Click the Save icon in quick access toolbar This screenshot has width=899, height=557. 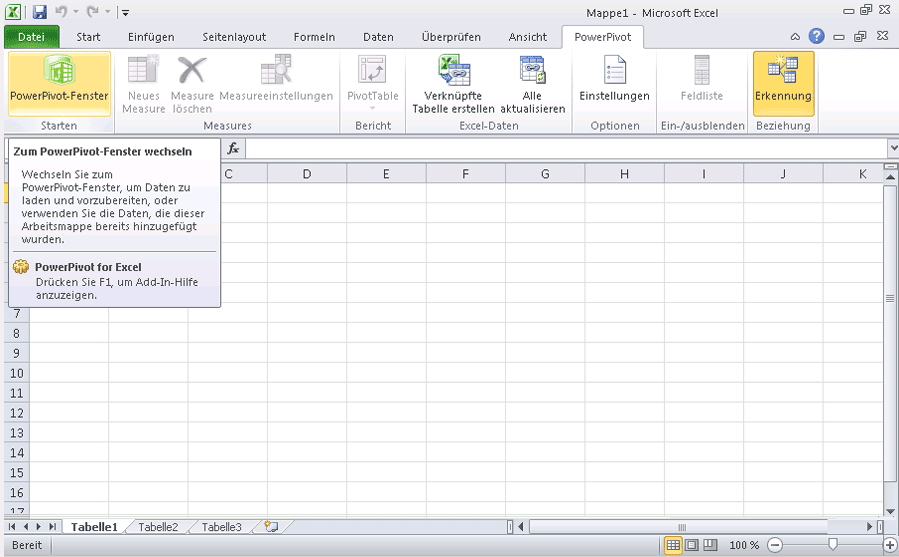[x=40, y=12]
